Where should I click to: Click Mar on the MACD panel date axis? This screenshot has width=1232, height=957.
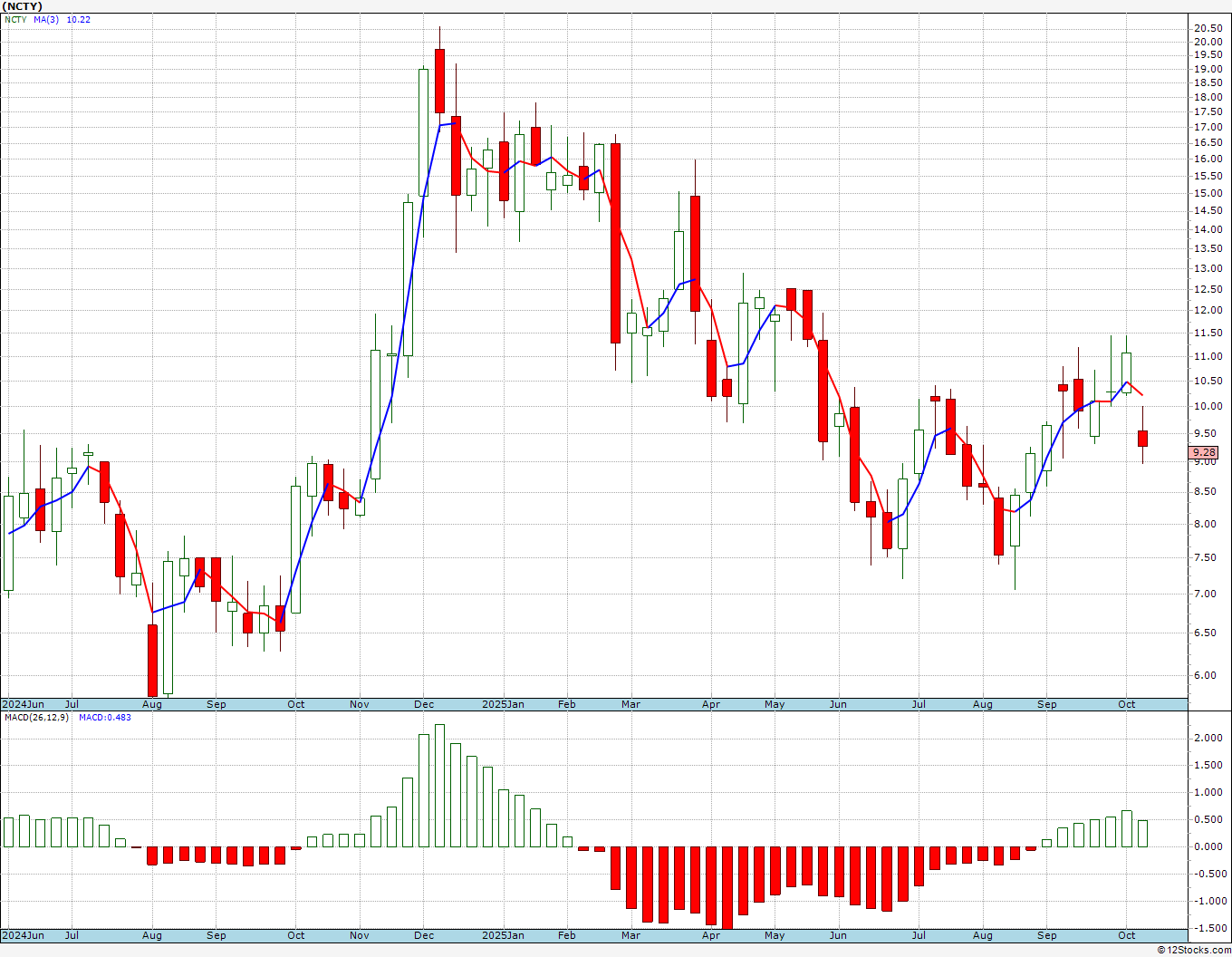[x=630, y=935]
